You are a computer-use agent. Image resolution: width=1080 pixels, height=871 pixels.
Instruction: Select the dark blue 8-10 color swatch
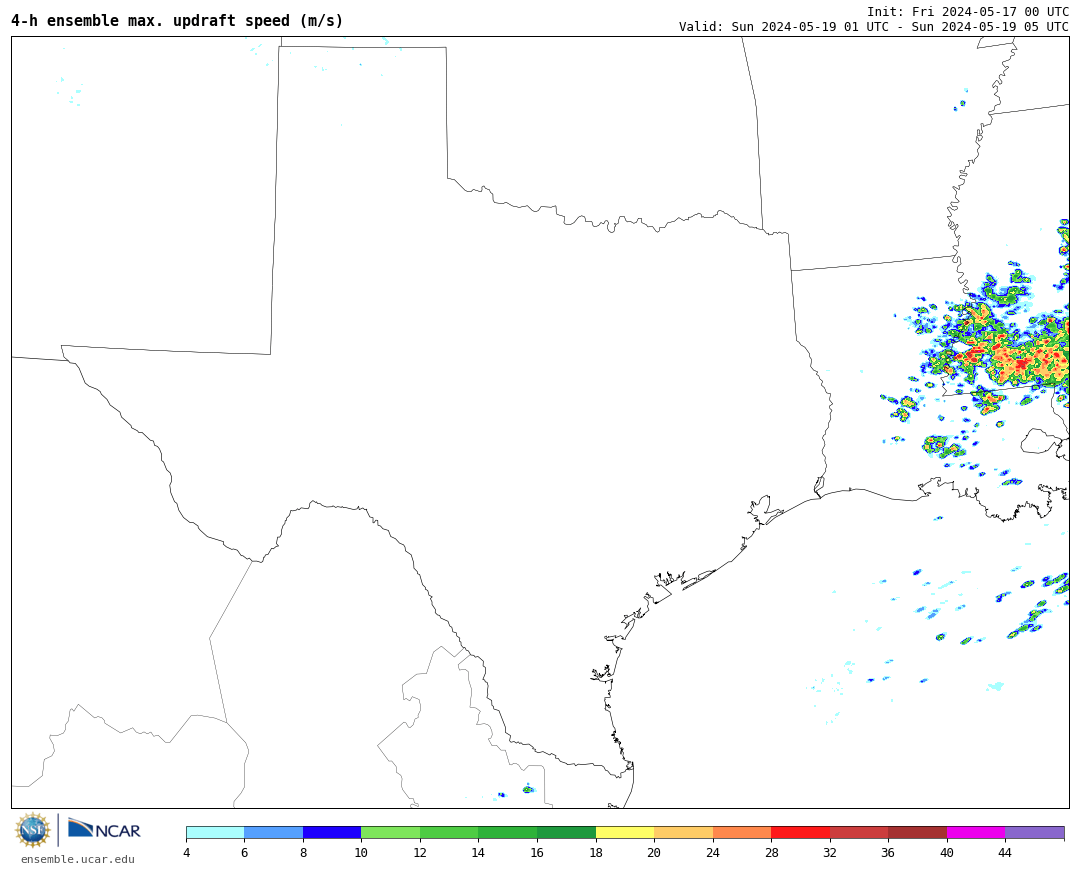[x=332, y=833]
